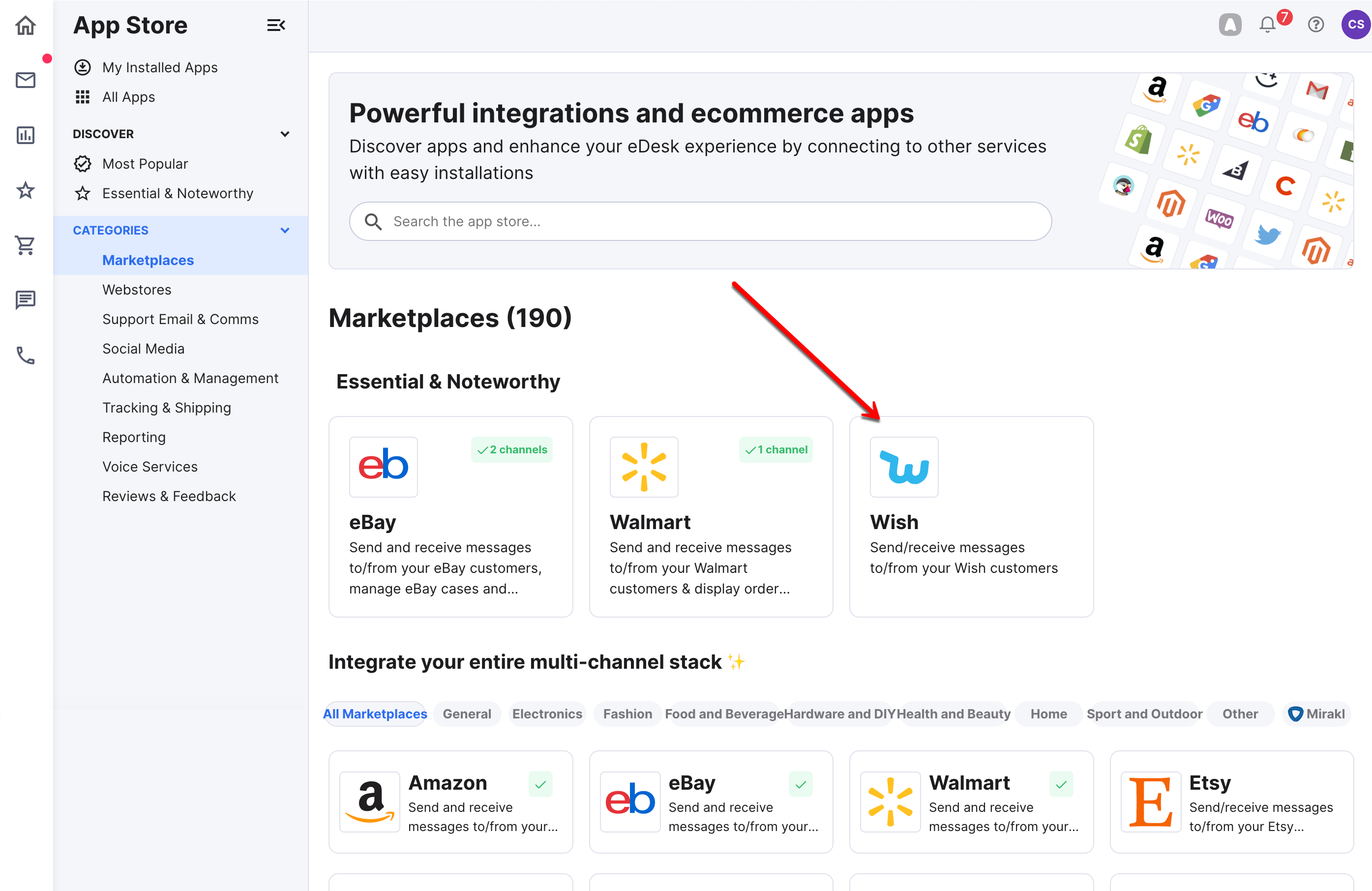Click the hamburger menu icon in App Store
Image resolution: width=1372 pixels, height=891 pixels.
[x=275, y=25]
